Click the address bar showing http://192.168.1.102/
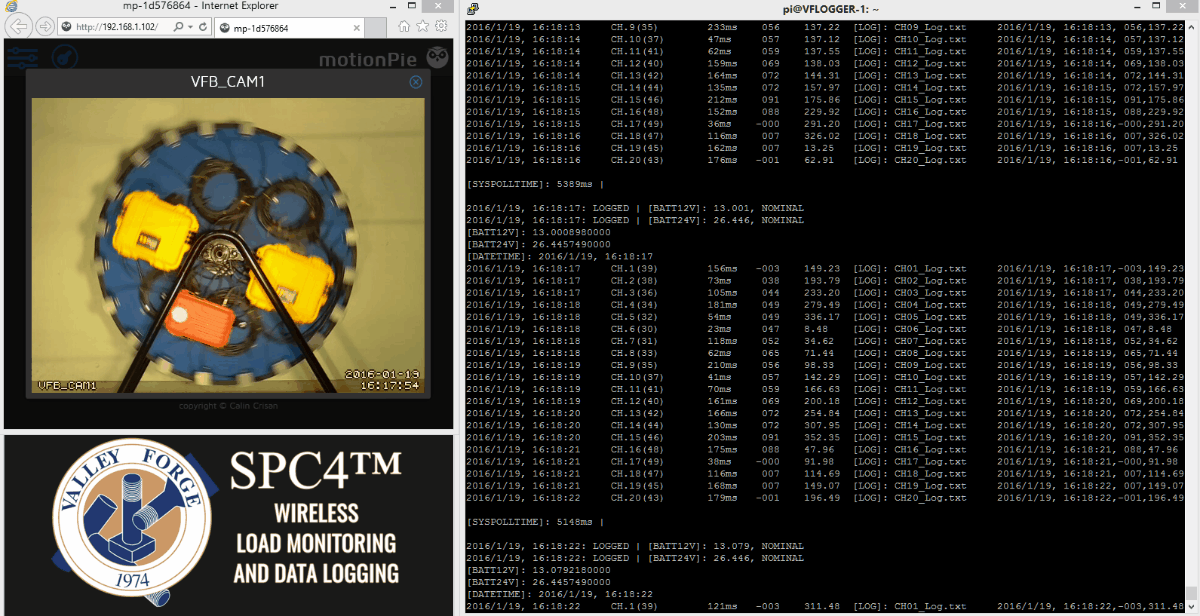 tap(120, 27)
